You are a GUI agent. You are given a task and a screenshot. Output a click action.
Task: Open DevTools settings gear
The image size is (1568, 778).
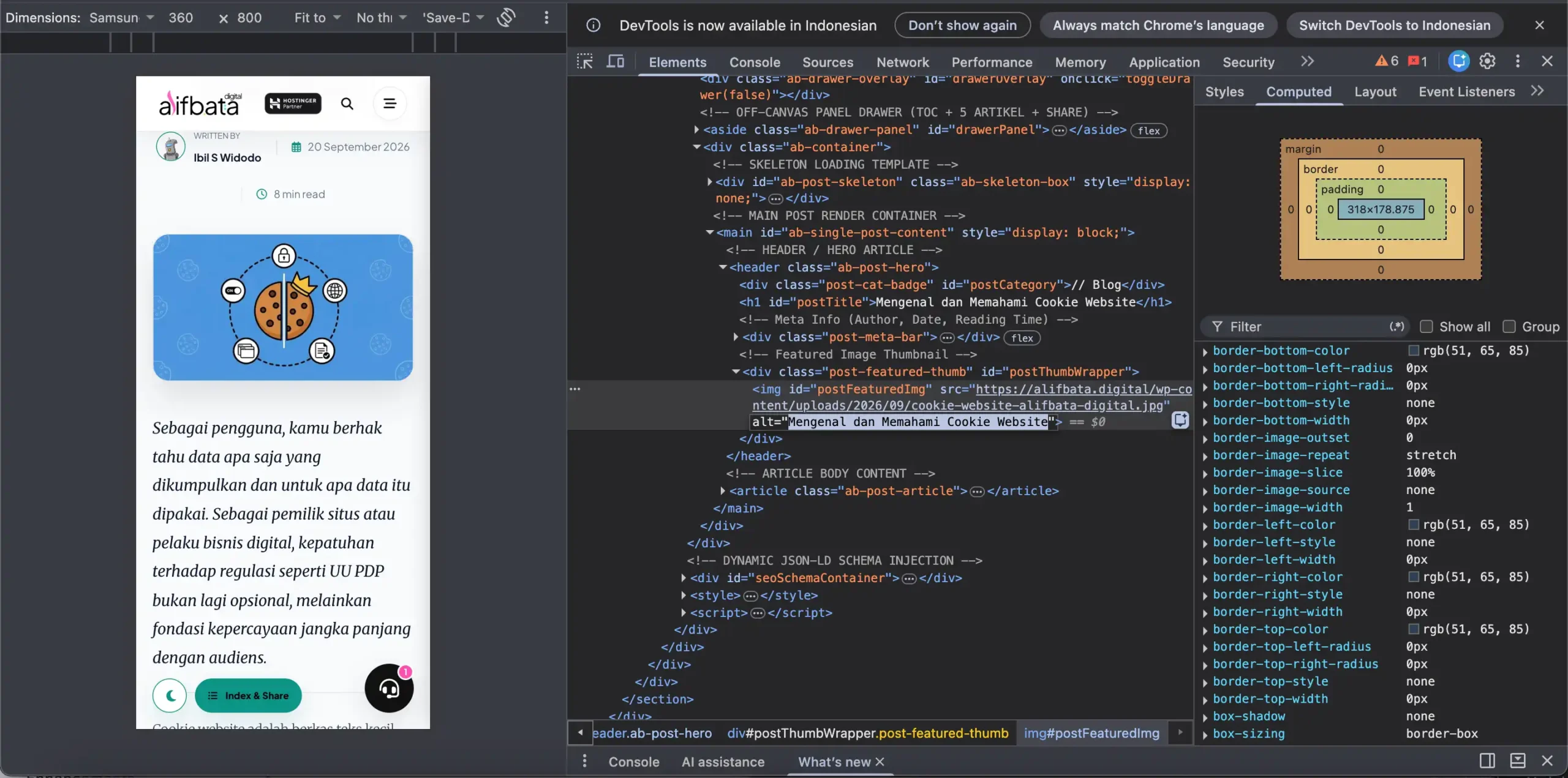1487,61
